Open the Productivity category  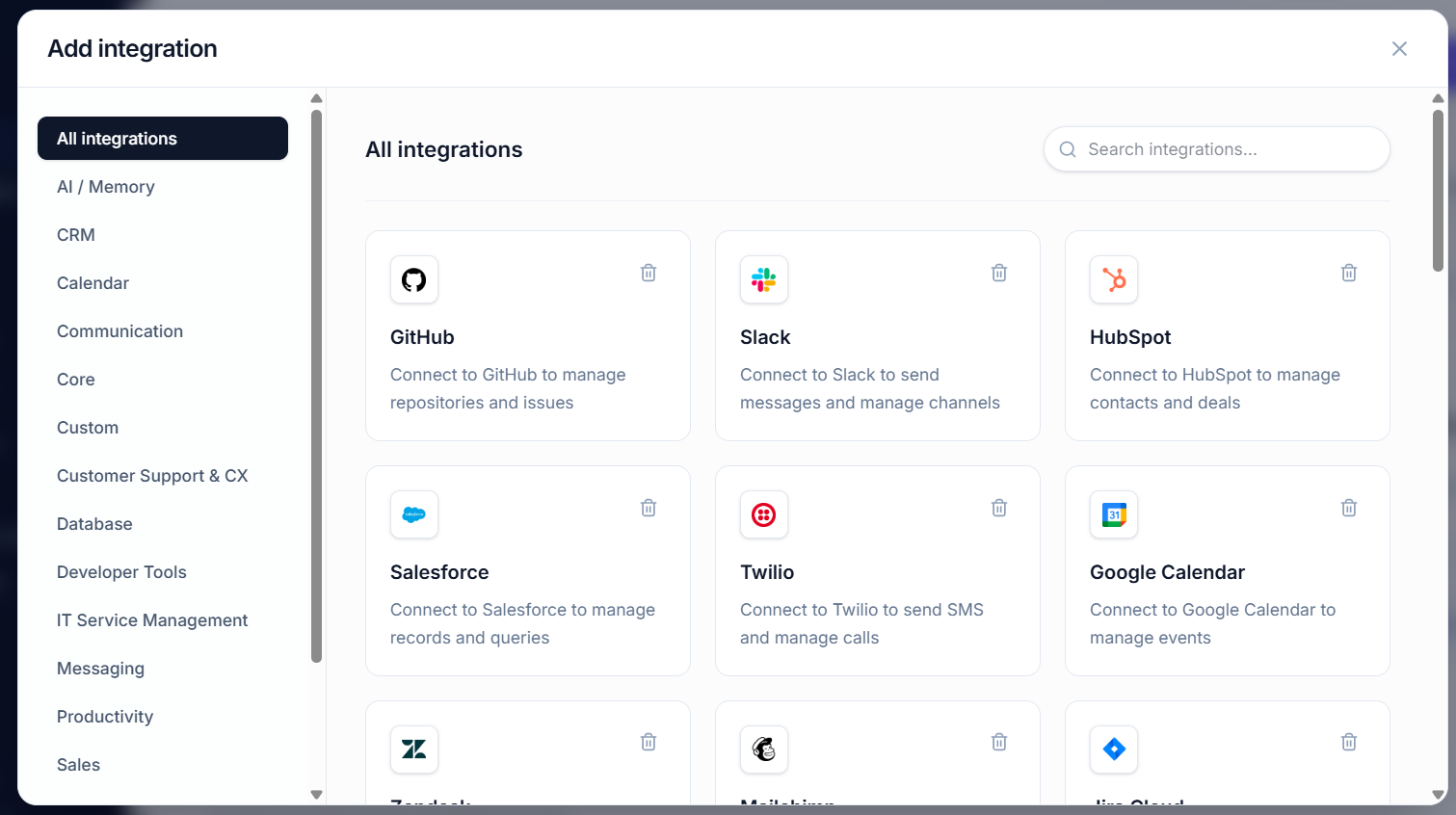163,717
